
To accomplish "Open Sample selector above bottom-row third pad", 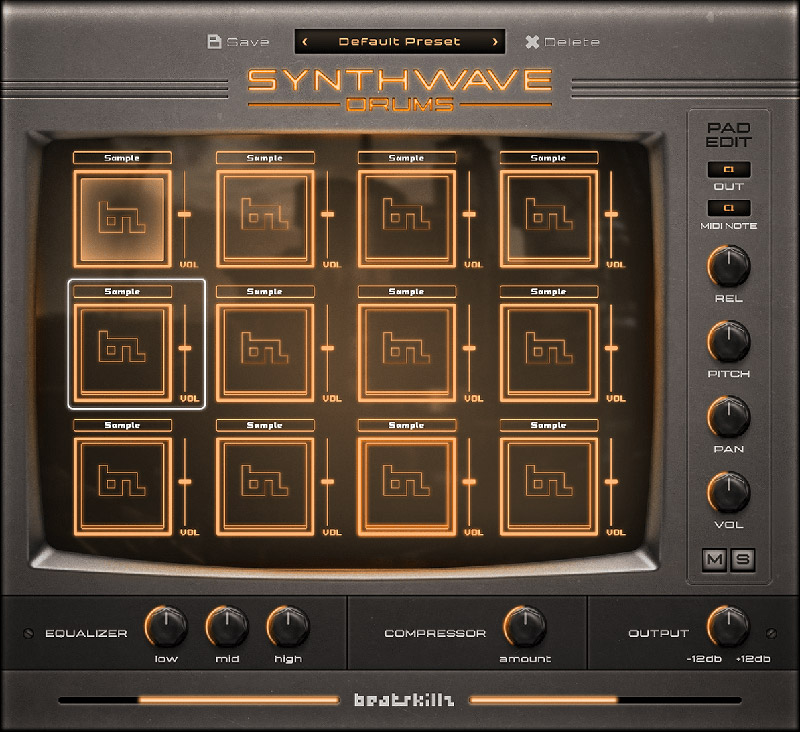I will tap(407, 425).
